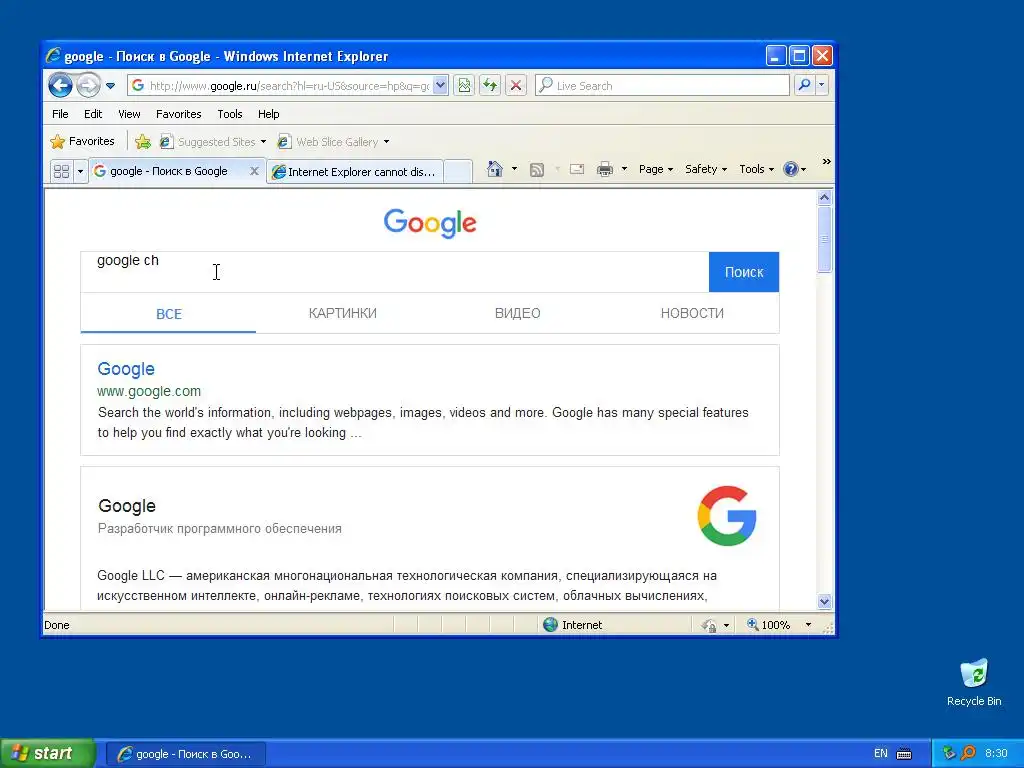Click the on-screen keyboard tray icon

(904, 754)
